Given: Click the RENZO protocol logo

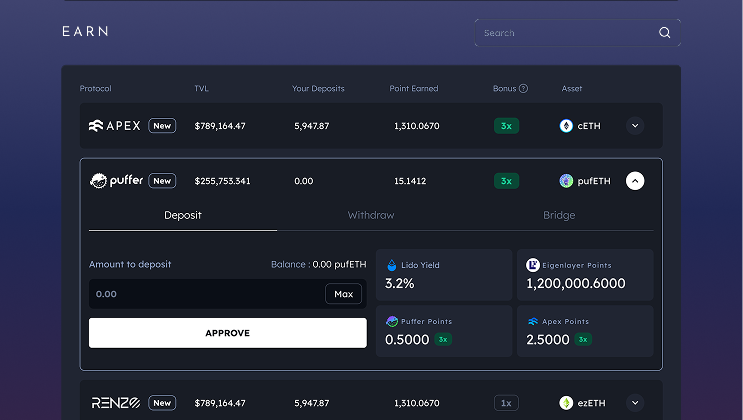Looking at the screenshot, I should [x=116, y=403].
